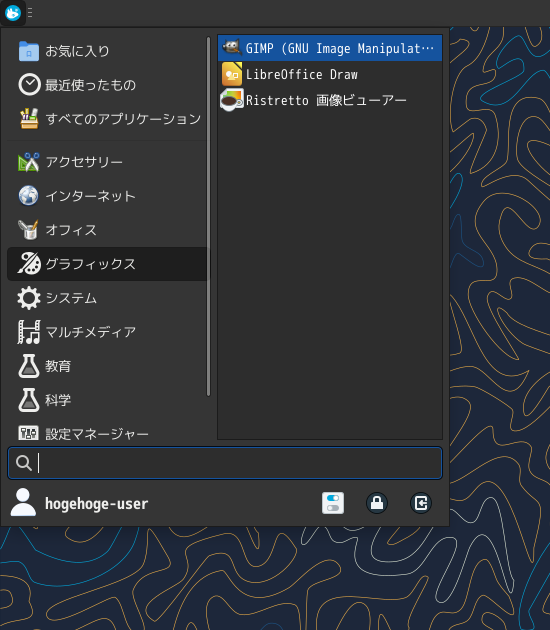
Task: Click the settings toggle icon beside username
Action: (x=333, y=503)
